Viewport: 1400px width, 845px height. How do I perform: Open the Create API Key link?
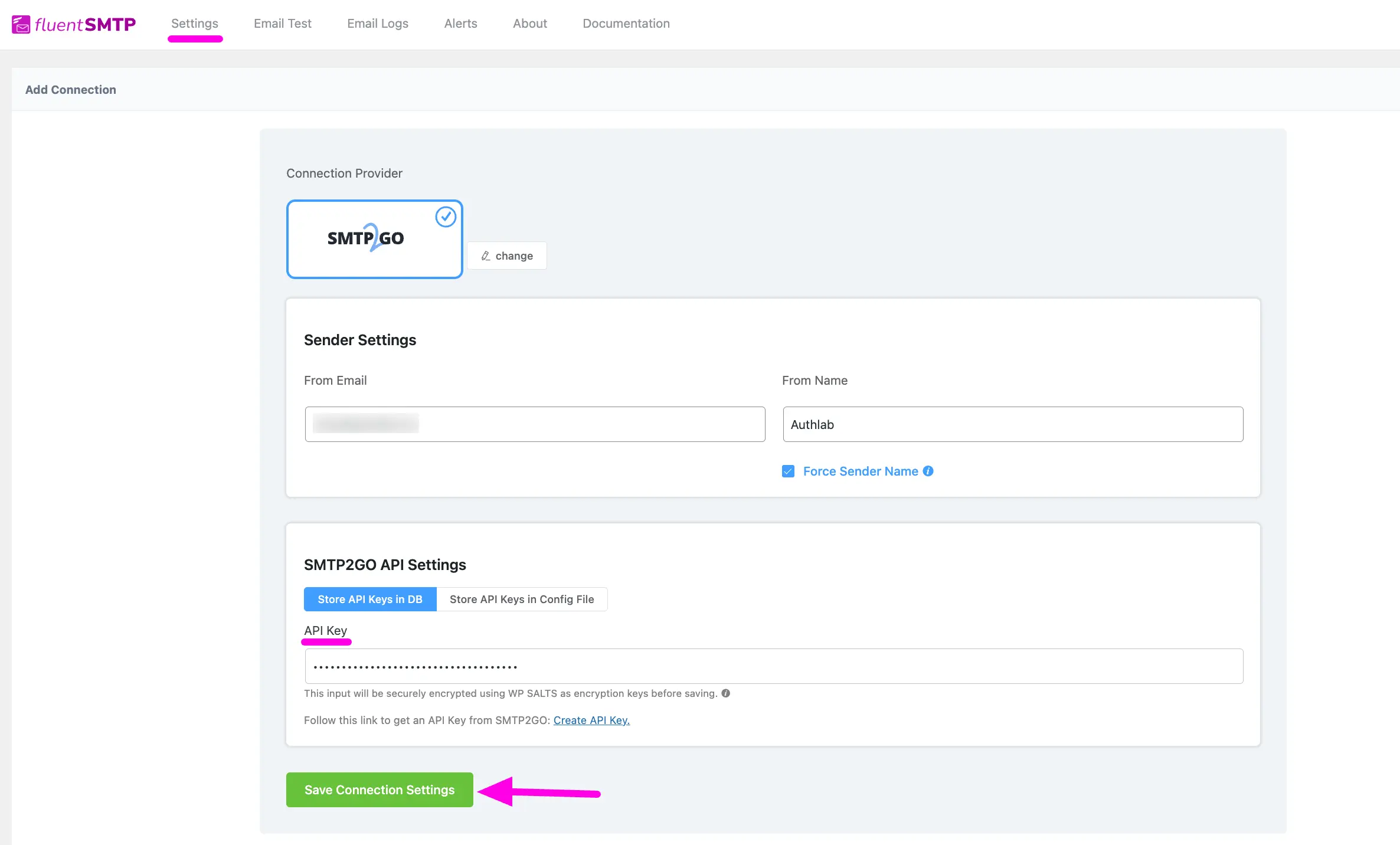(x=591, y=720)
